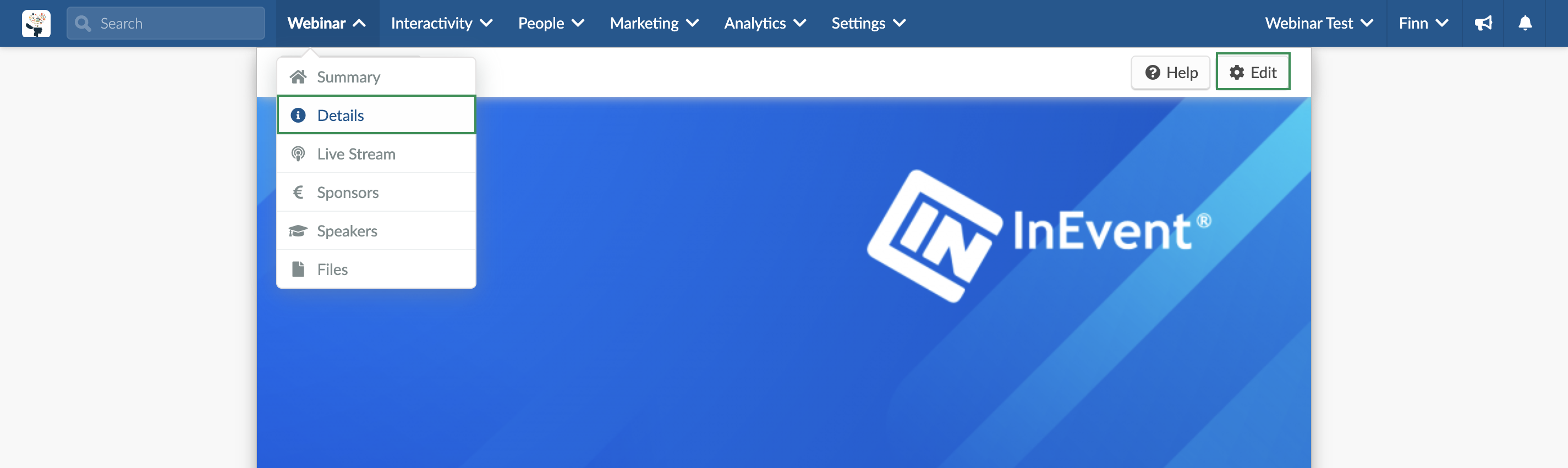This screenshot has width=1568, height=468.
Task: Click the Summary house icon
Action: 298,76
